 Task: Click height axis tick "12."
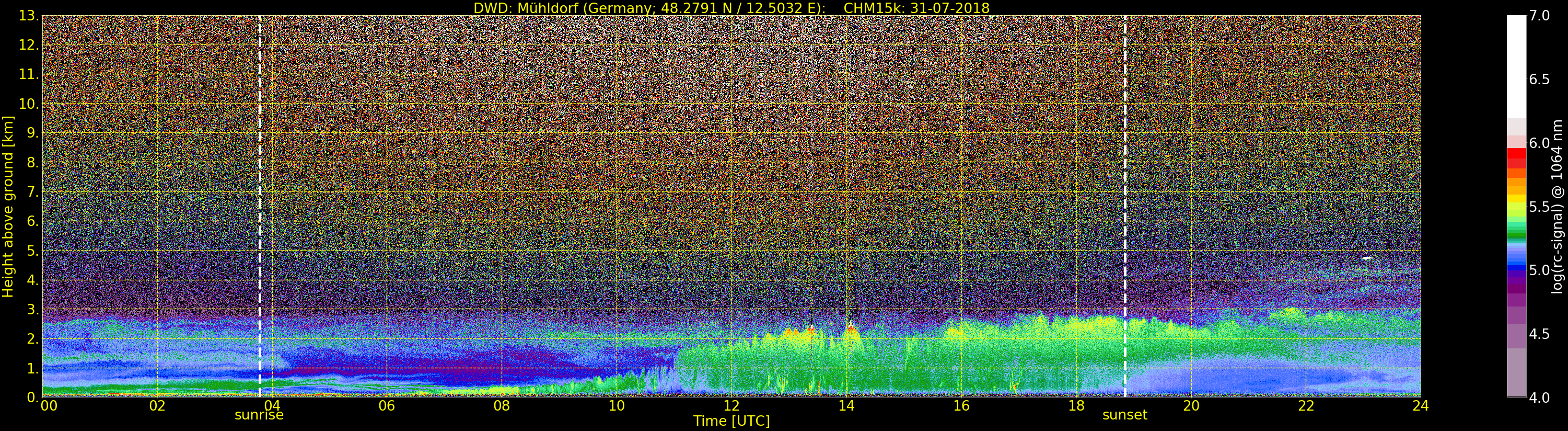29,45
